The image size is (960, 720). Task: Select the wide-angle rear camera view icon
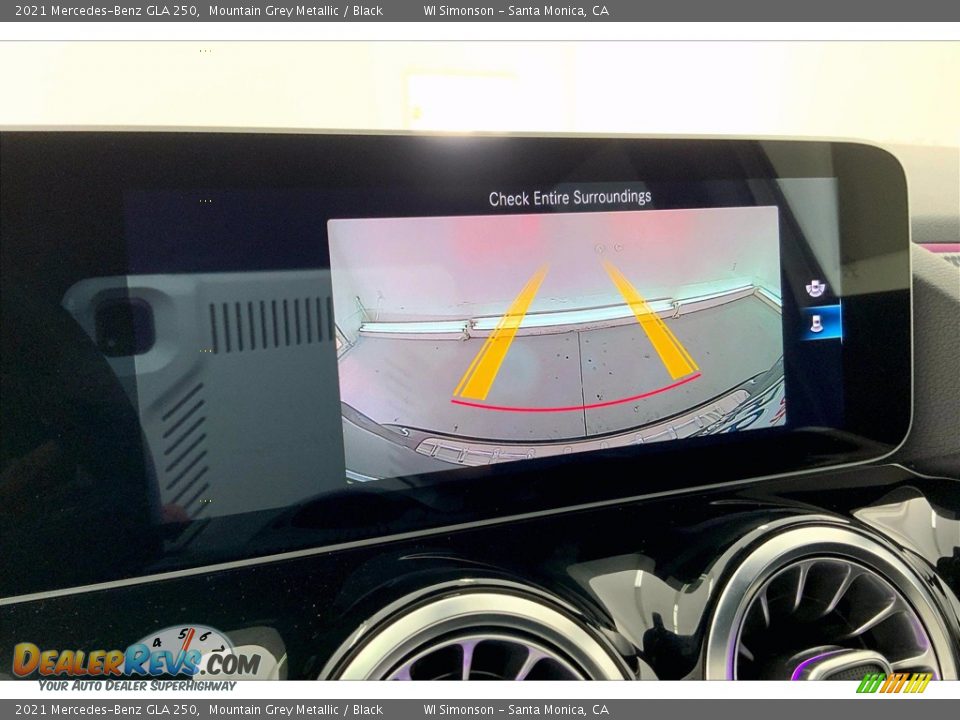[816, 287]
